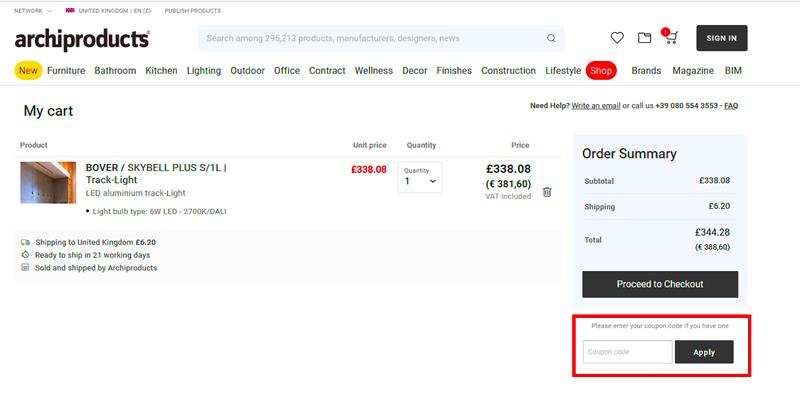Click the Write an email link
800x399 pixels.
tap(595, 106)
